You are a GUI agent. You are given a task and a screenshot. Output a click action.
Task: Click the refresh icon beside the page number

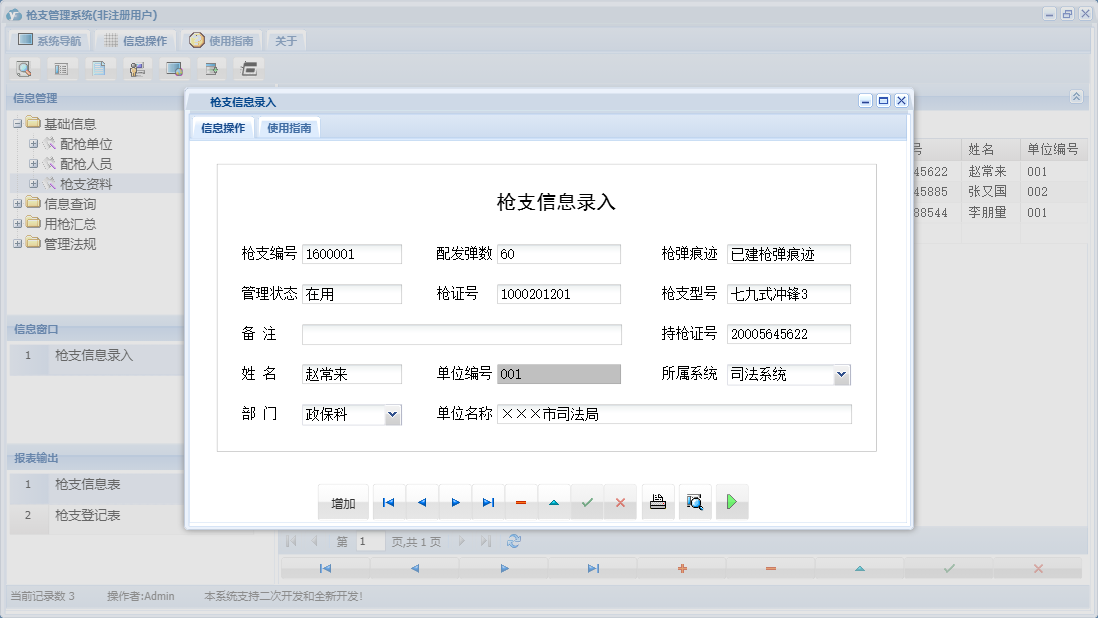514,541
